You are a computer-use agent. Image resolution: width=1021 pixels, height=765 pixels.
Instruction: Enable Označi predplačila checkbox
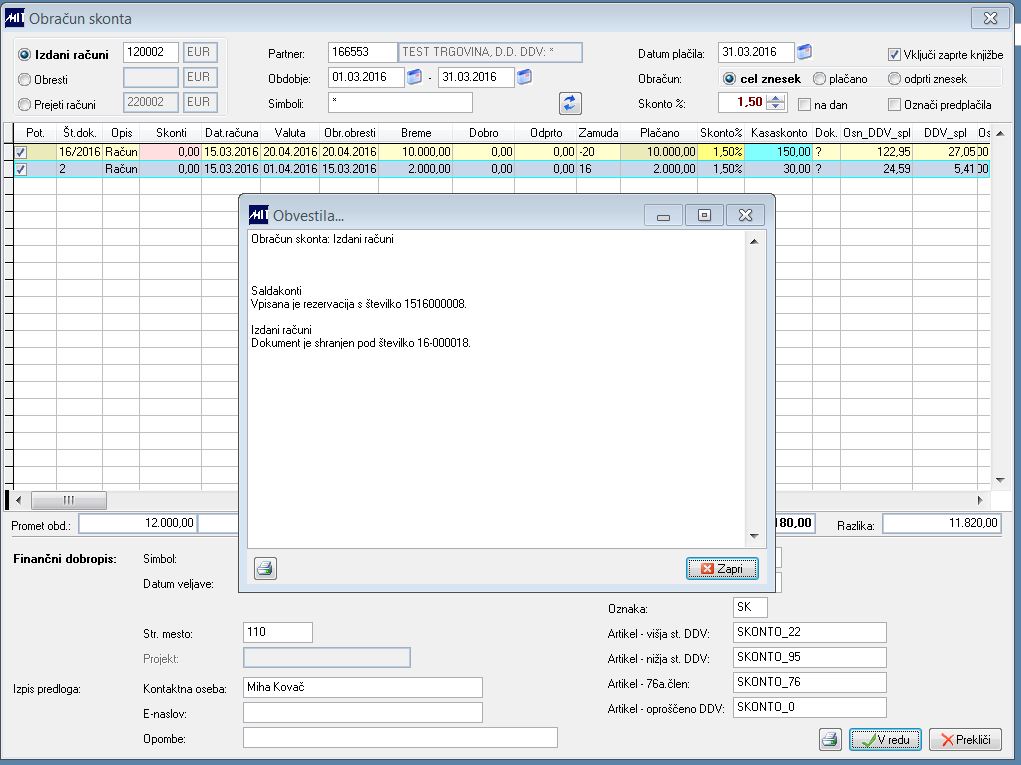coord(894,105)
